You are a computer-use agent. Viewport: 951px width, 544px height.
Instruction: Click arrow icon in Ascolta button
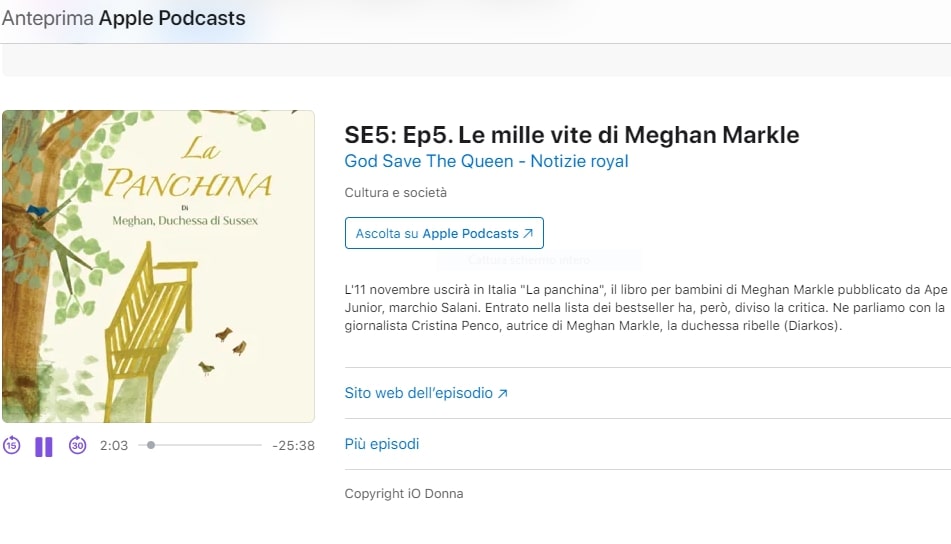(x=528, y=234)
